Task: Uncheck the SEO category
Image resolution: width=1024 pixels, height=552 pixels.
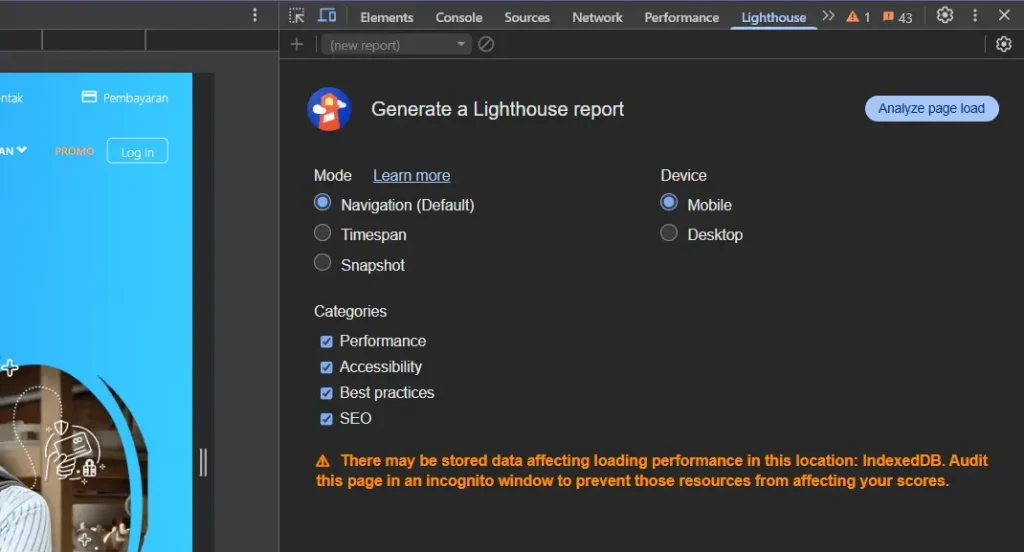Action: (x=327, y=419)
